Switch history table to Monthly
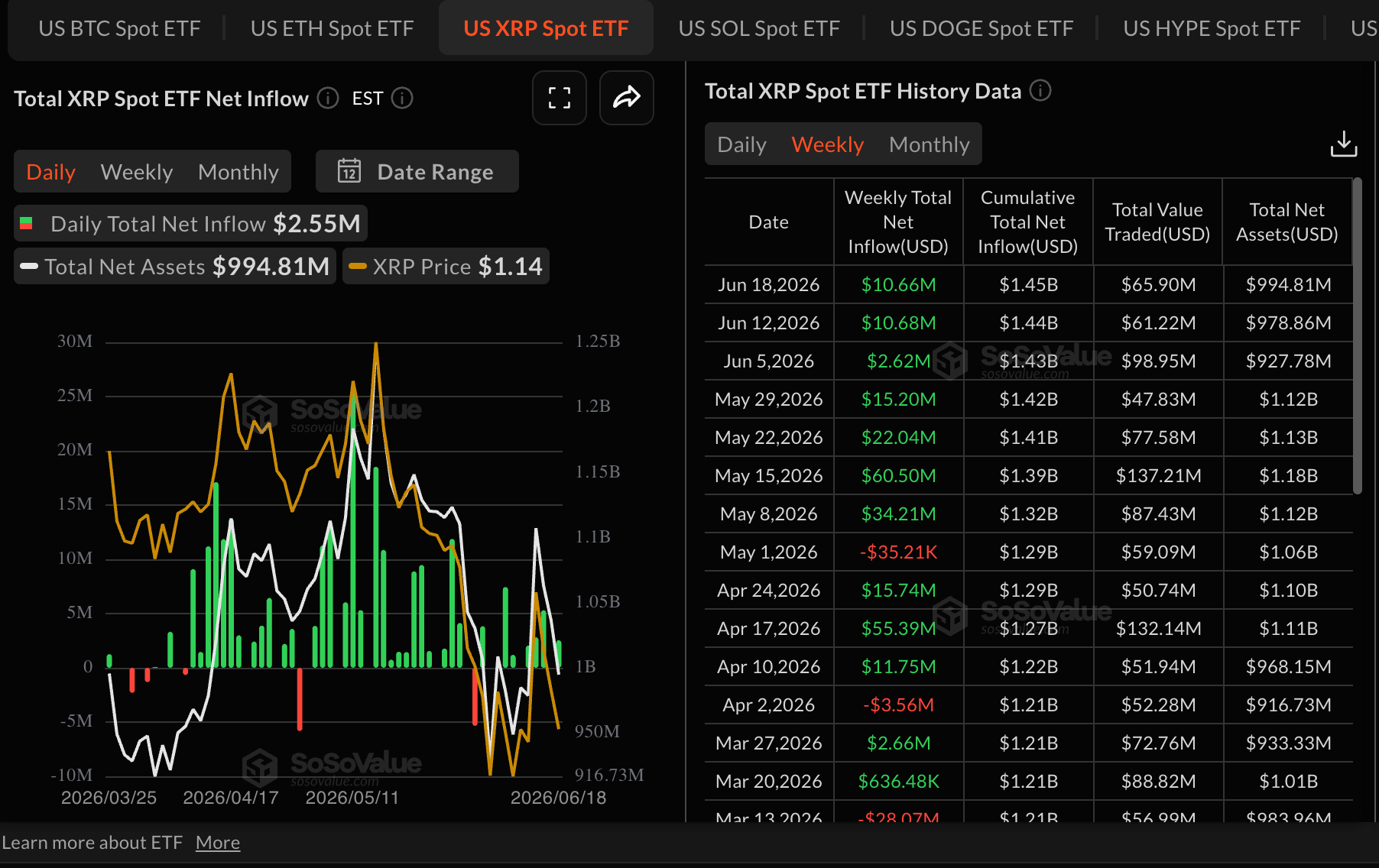This screenshot has width=1379, height=868. tap(929, 144)
